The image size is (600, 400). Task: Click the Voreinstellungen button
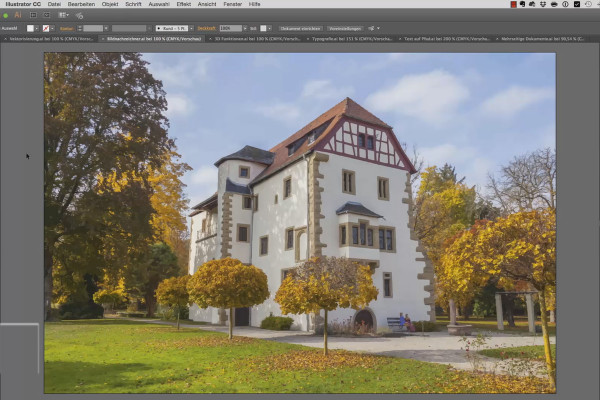coord(345,28)
